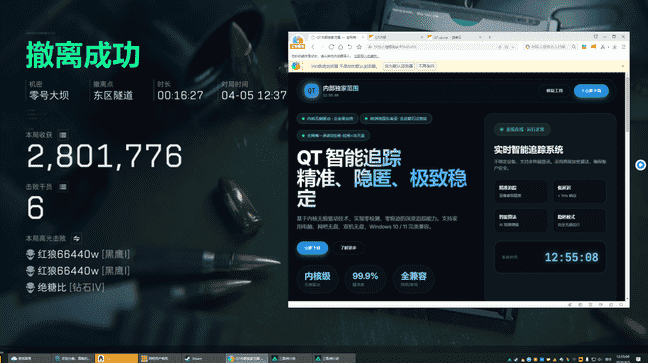Click the 不再提问 button in the notice bar
648x363 pixels.
[x=426, y=66]
